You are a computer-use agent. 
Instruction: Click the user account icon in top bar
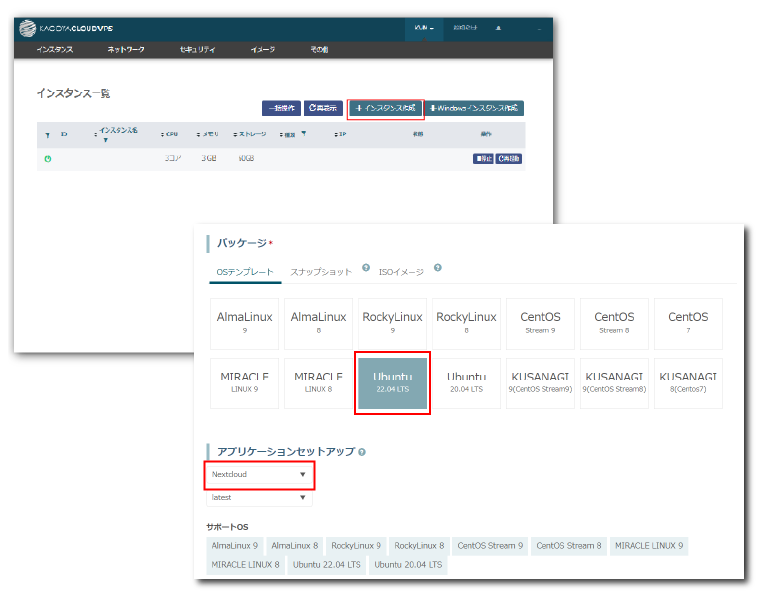(x=498, y=28)
